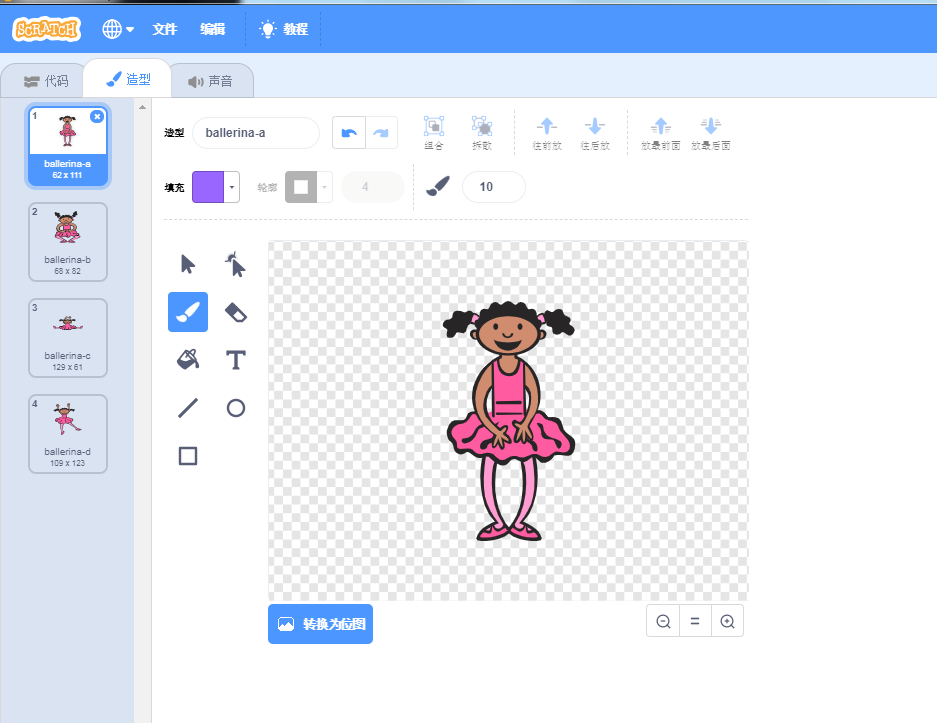Zoom in on the canvas
The height and width of the screenshot is (723, 937).
point(727,621)
